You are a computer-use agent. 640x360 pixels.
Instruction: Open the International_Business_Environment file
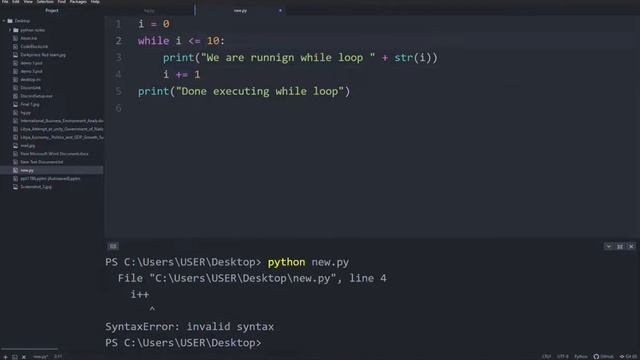(x=62, y=121)
